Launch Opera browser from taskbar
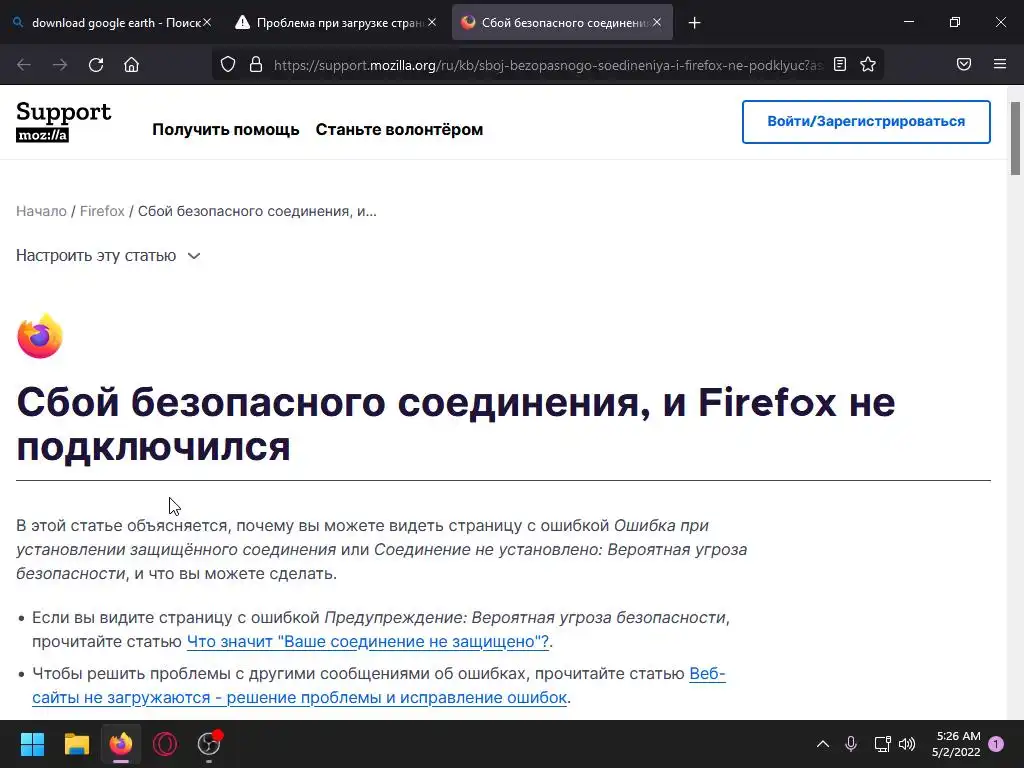 pos(165,744)
